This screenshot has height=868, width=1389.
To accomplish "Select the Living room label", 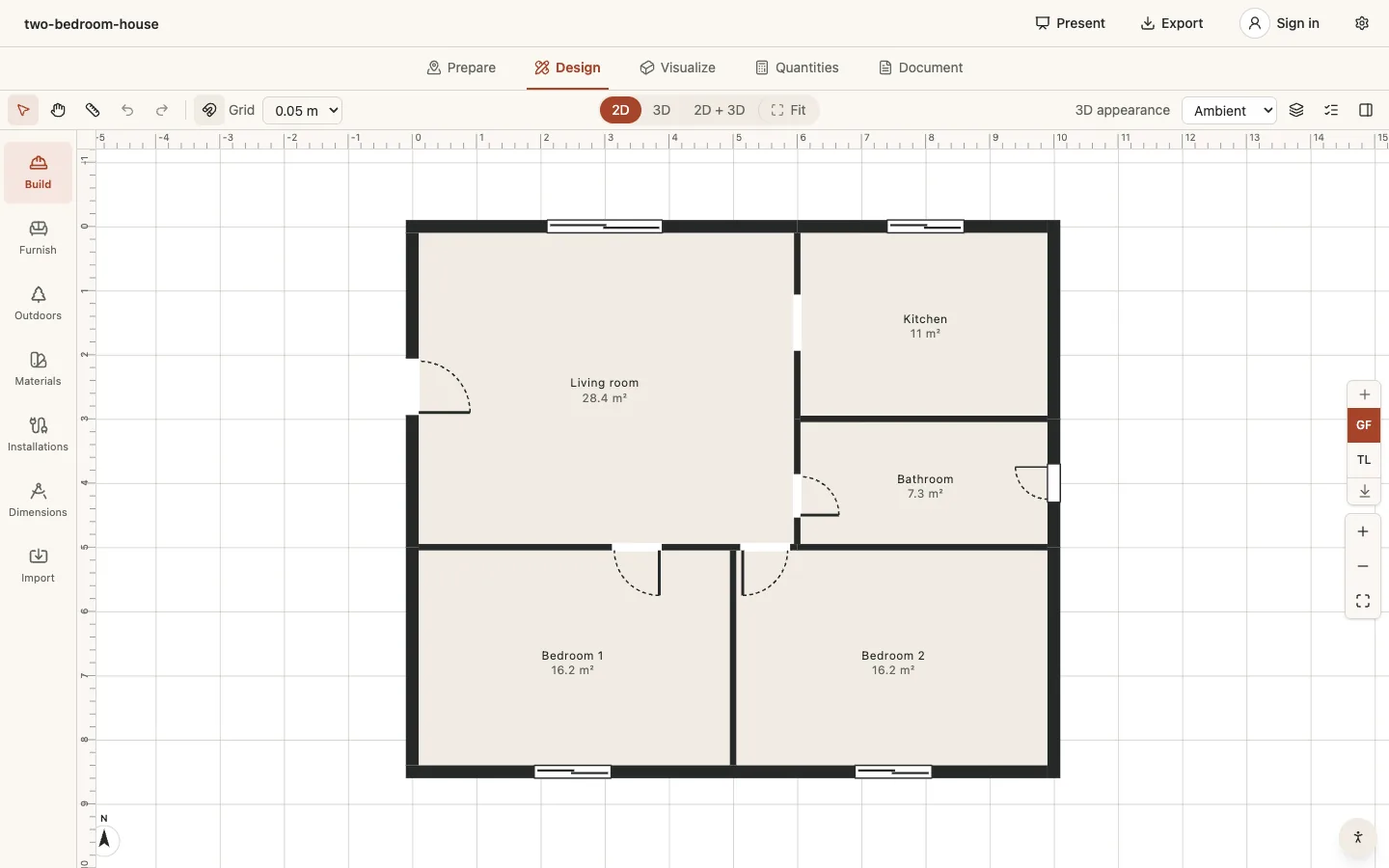I will (x=605, y=383).
